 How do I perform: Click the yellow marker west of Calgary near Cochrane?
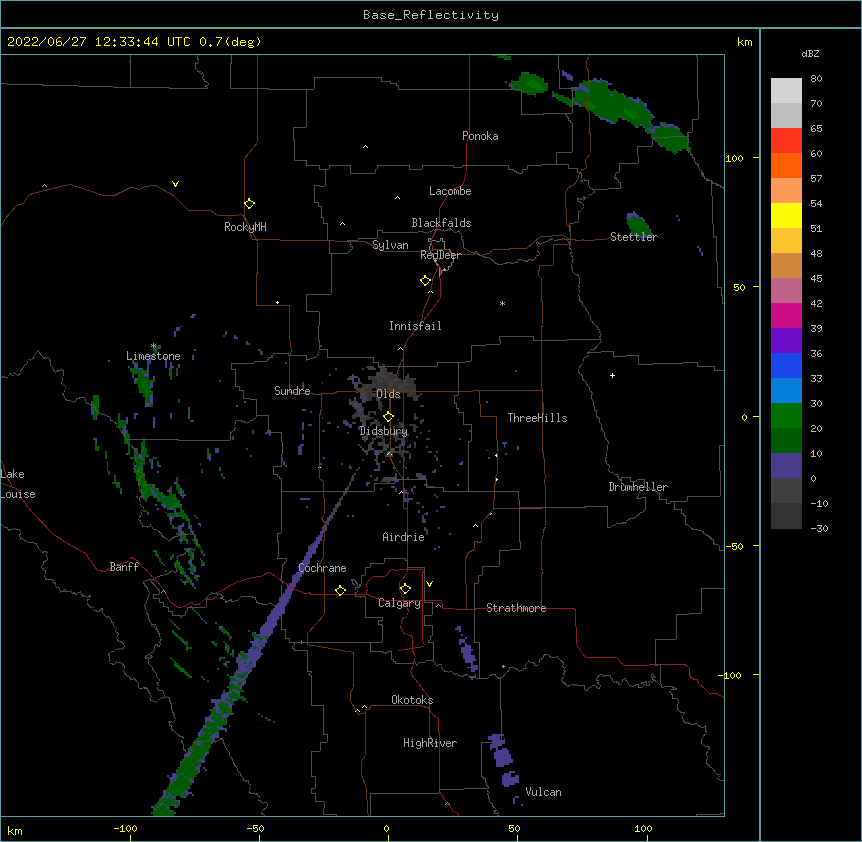340,590
